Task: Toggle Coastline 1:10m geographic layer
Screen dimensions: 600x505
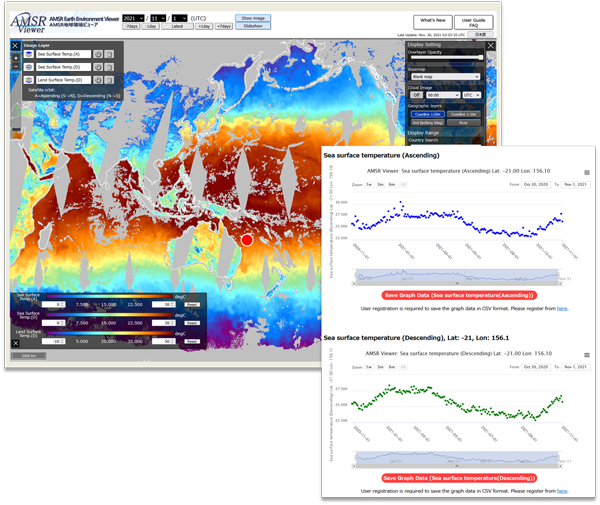Action: click(x=463, y=114)
